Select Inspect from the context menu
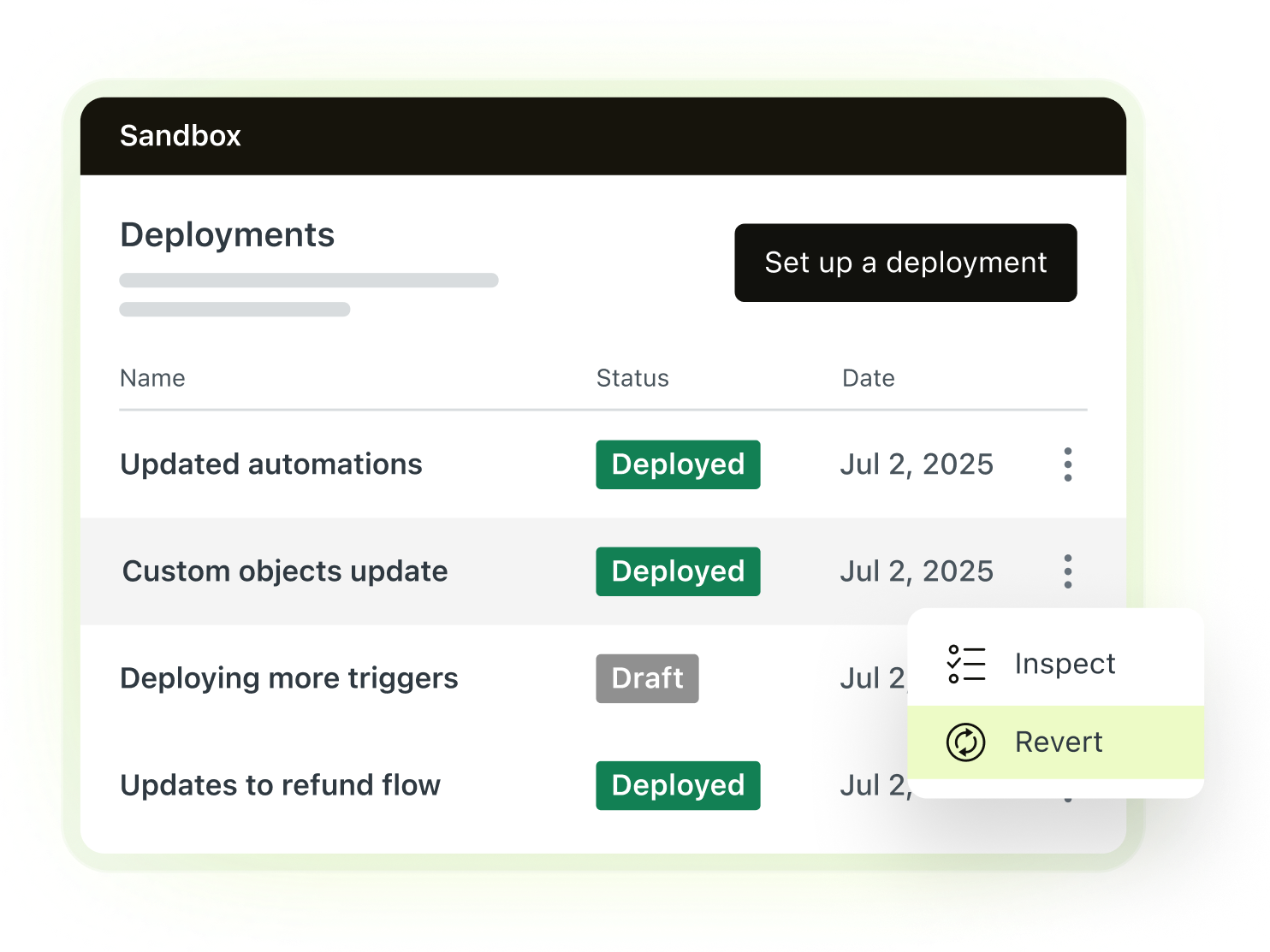The height and width of the screenshot is (952, 1270). point(1065,663)
